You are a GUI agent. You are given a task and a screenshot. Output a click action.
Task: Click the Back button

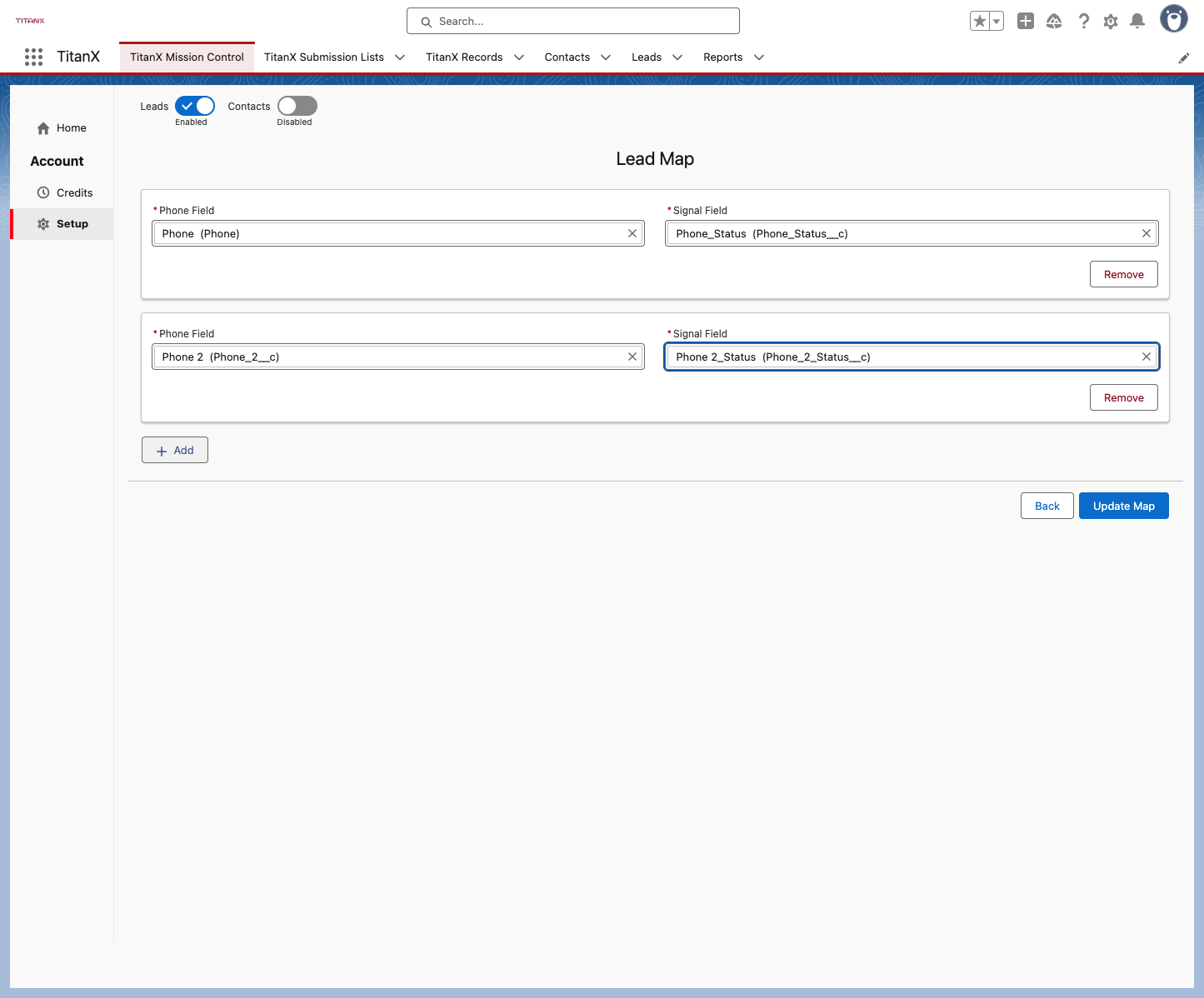point(1047,506)
